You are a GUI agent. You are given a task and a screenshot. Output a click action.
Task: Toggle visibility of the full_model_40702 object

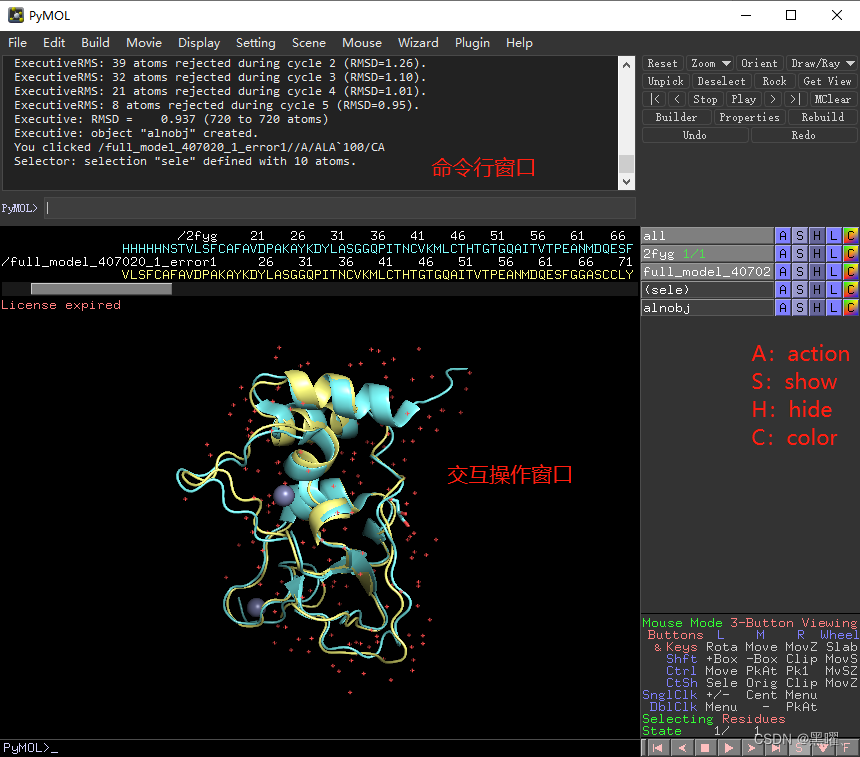(707, 272)
